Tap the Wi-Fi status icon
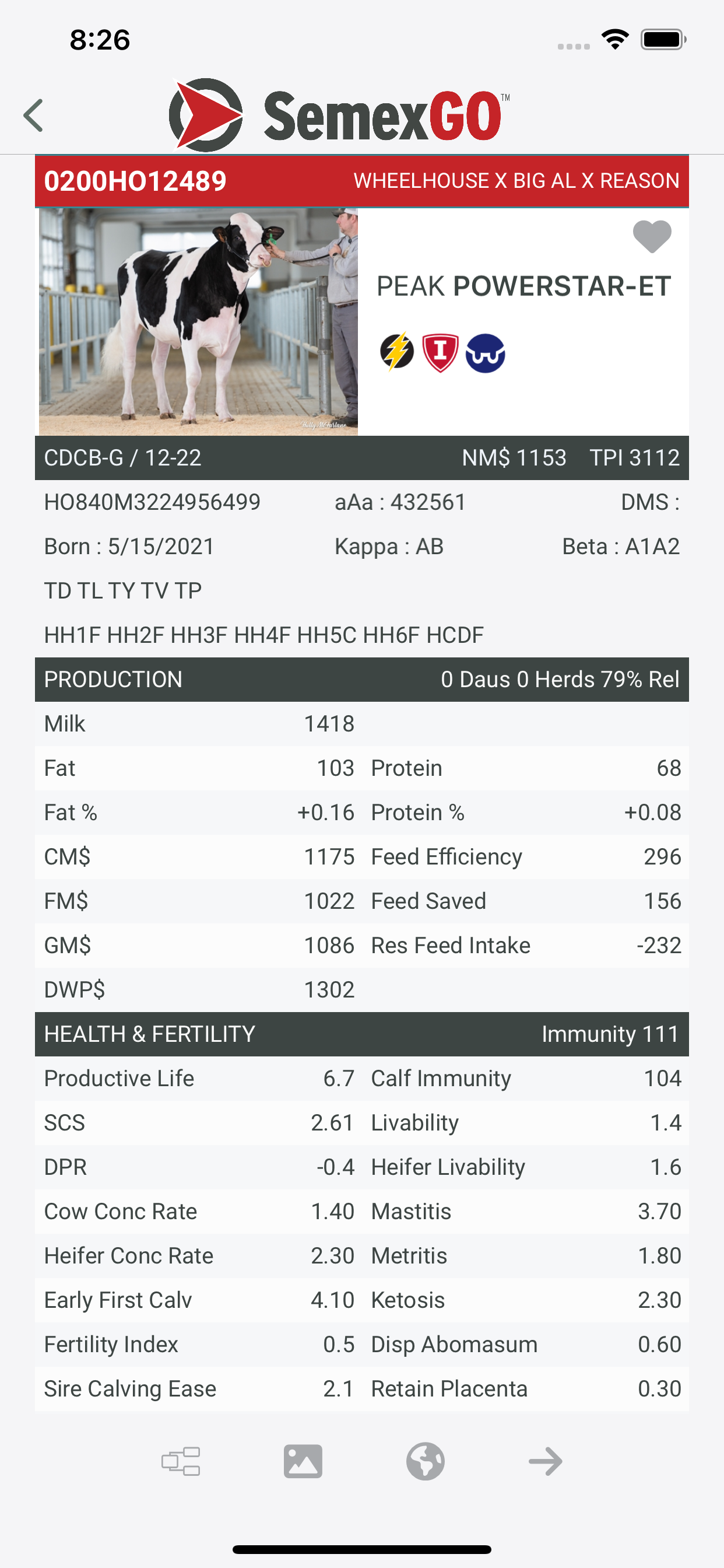This screenshot has width=724, height=1568. pos(615,40)
